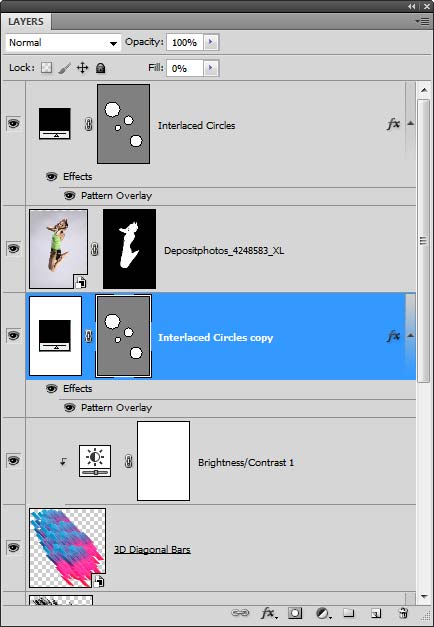
Task: Hide the Depositphotos_4248583_XL layer
Action: [x=13, y=248]
